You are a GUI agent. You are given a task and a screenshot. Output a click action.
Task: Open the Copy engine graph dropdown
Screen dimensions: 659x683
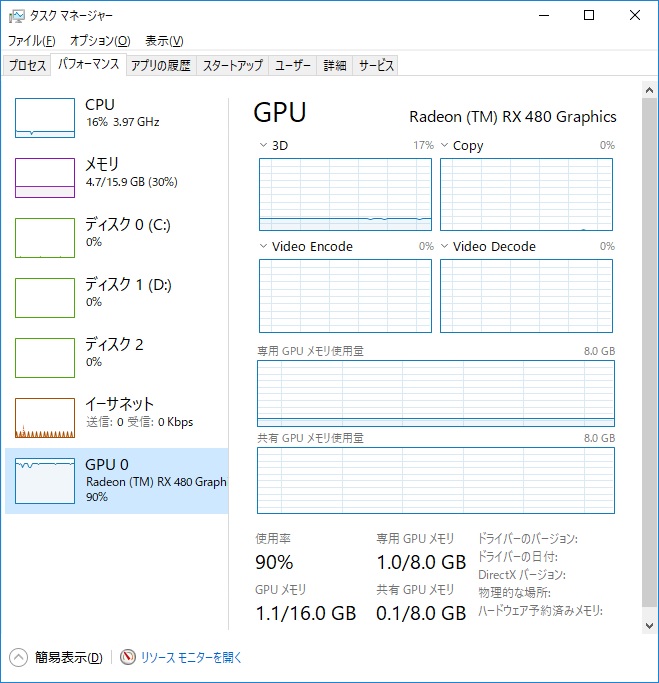444,145
